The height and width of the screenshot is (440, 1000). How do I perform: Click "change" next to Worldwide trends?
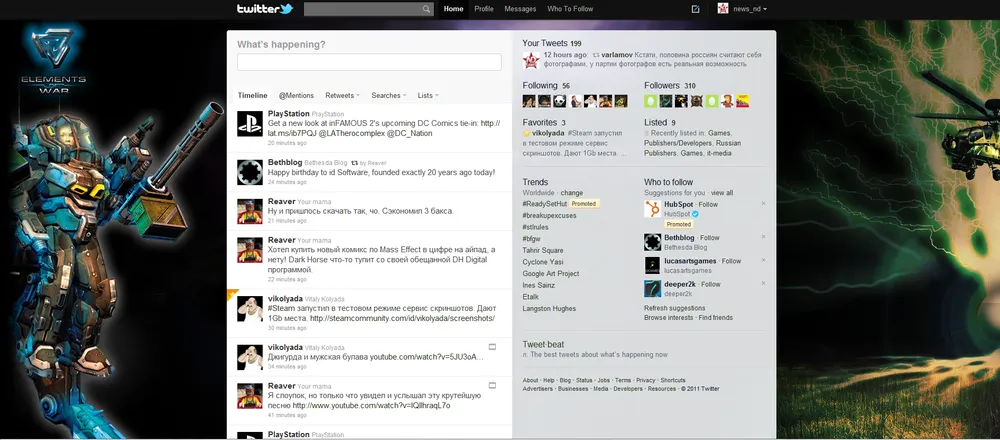point(572,192)
